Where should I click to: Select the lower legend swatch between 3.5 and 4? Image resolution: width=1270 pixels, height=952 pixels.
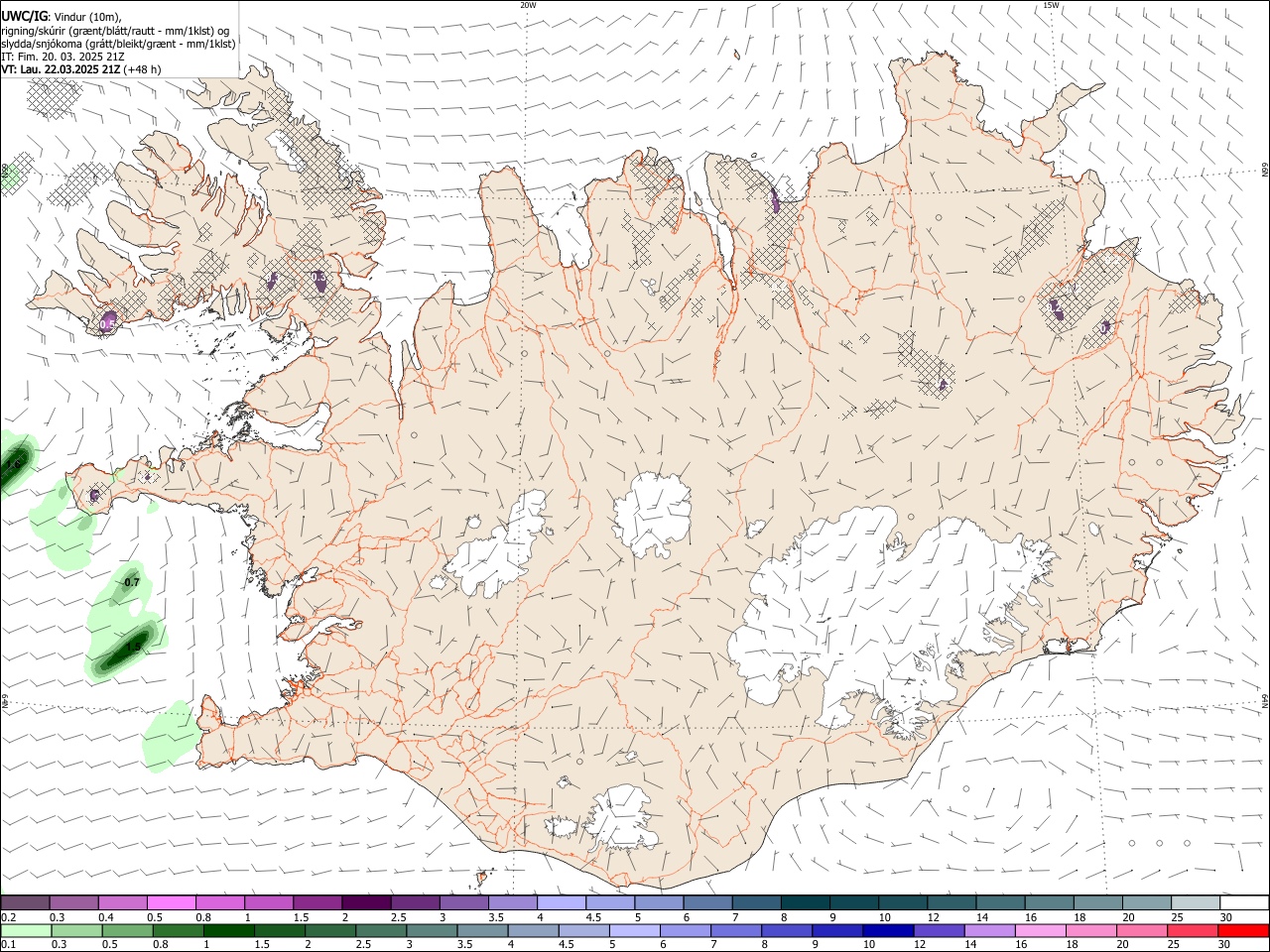tap(482, 930)
